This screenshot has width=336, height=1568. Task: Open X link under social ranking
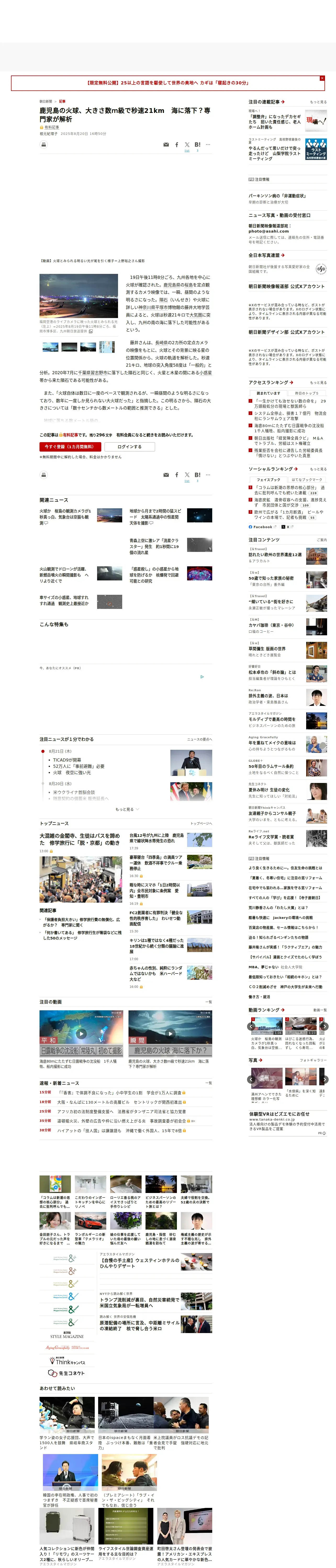288,527
